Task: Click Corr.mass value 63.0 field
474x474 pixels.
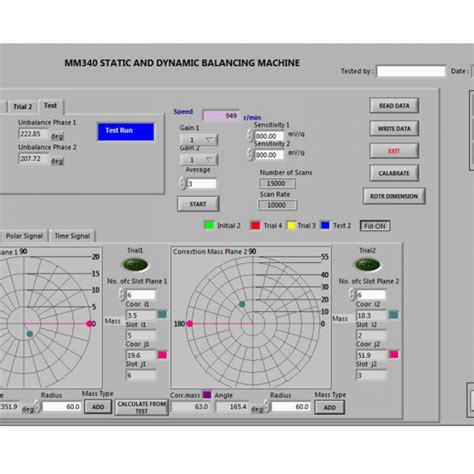Action: tap(191, 407)
